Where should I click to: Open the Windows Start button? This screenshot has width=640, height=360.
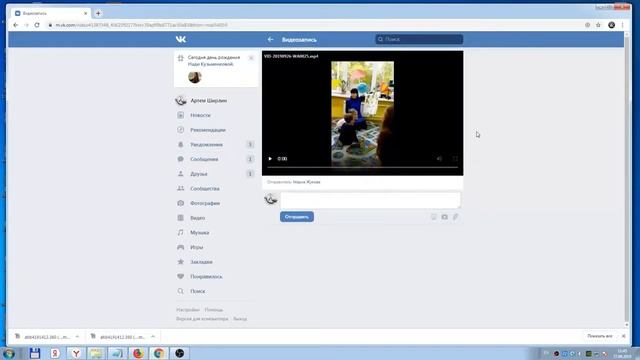click(9, 353)
